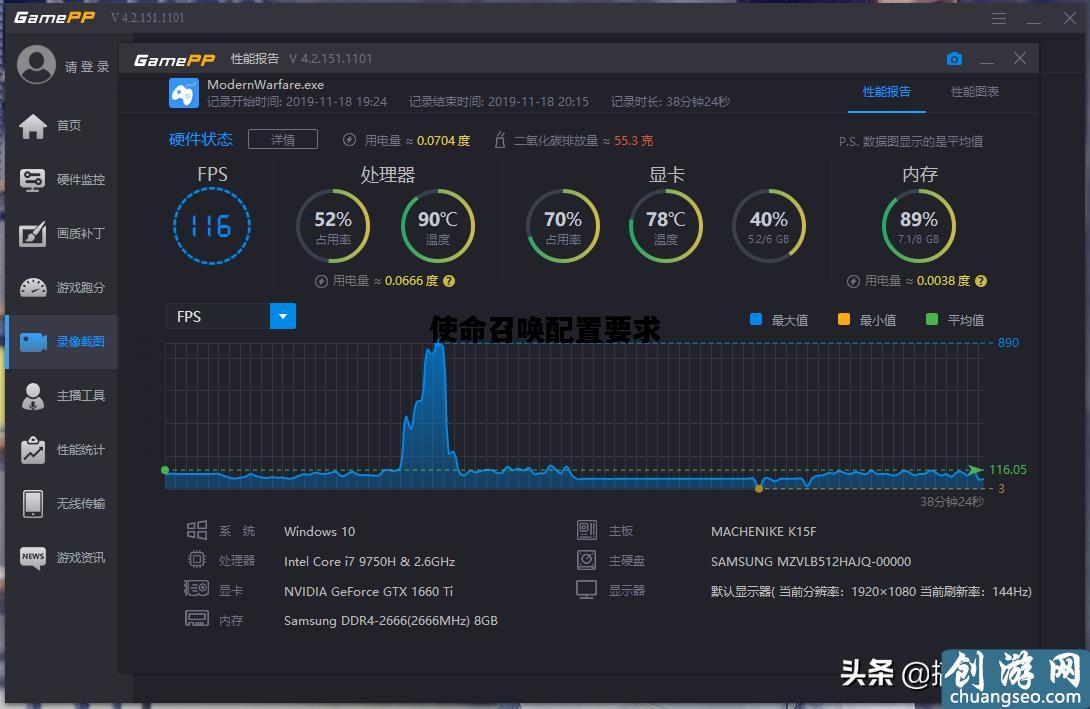Open 性能统计 performance stats icon
The height and width of the screenshot is (709, 1090).
33,450
